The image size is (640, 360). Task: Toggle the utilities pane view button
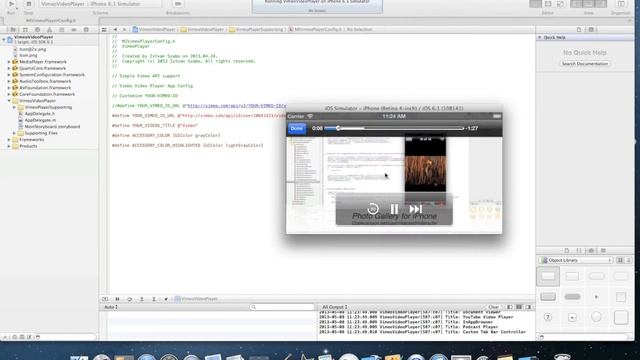[601, 4]
